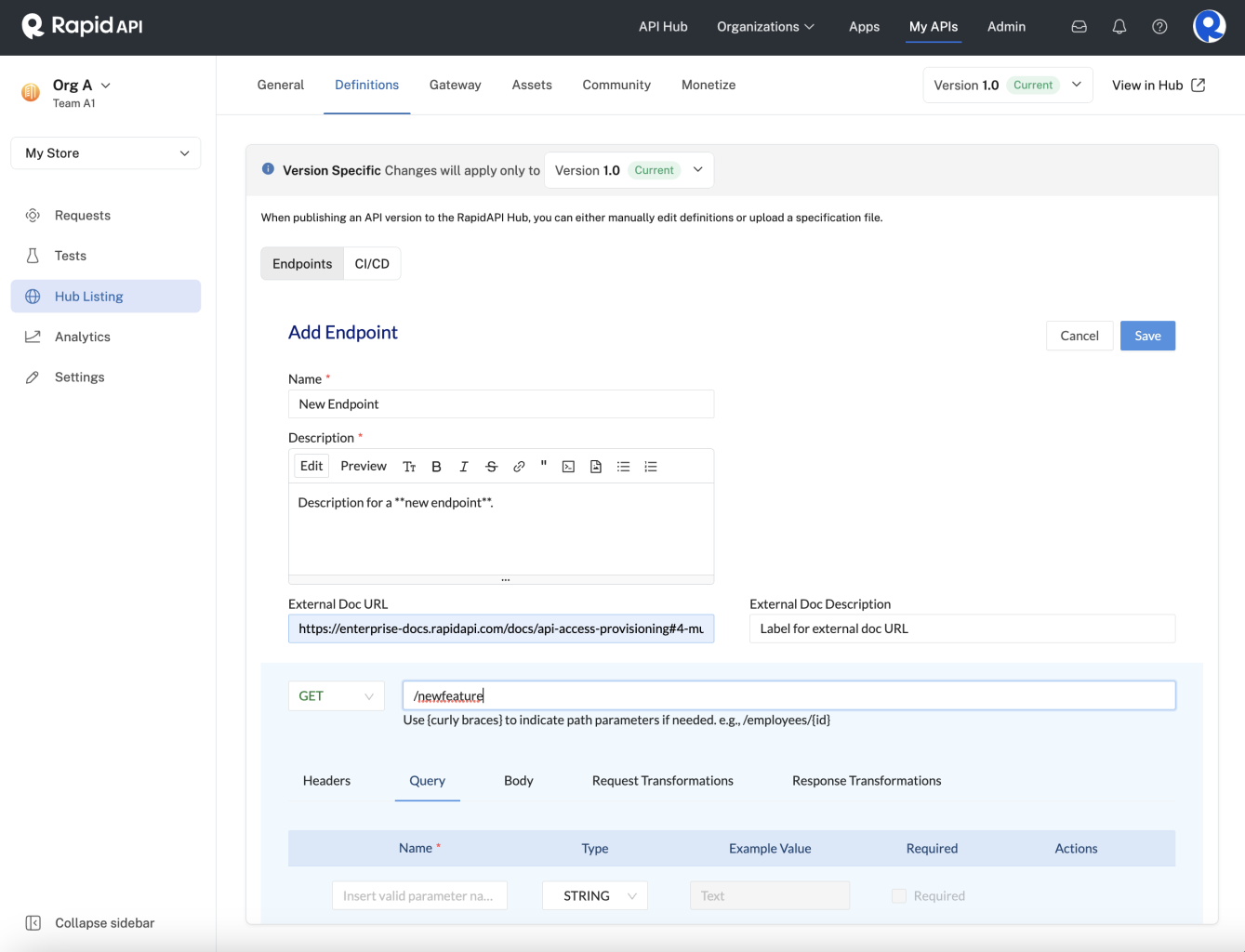The width and height of the screenshot is (1245, 952).
Task: Click the Collapse sidebar icon
Action: point(33,923)
